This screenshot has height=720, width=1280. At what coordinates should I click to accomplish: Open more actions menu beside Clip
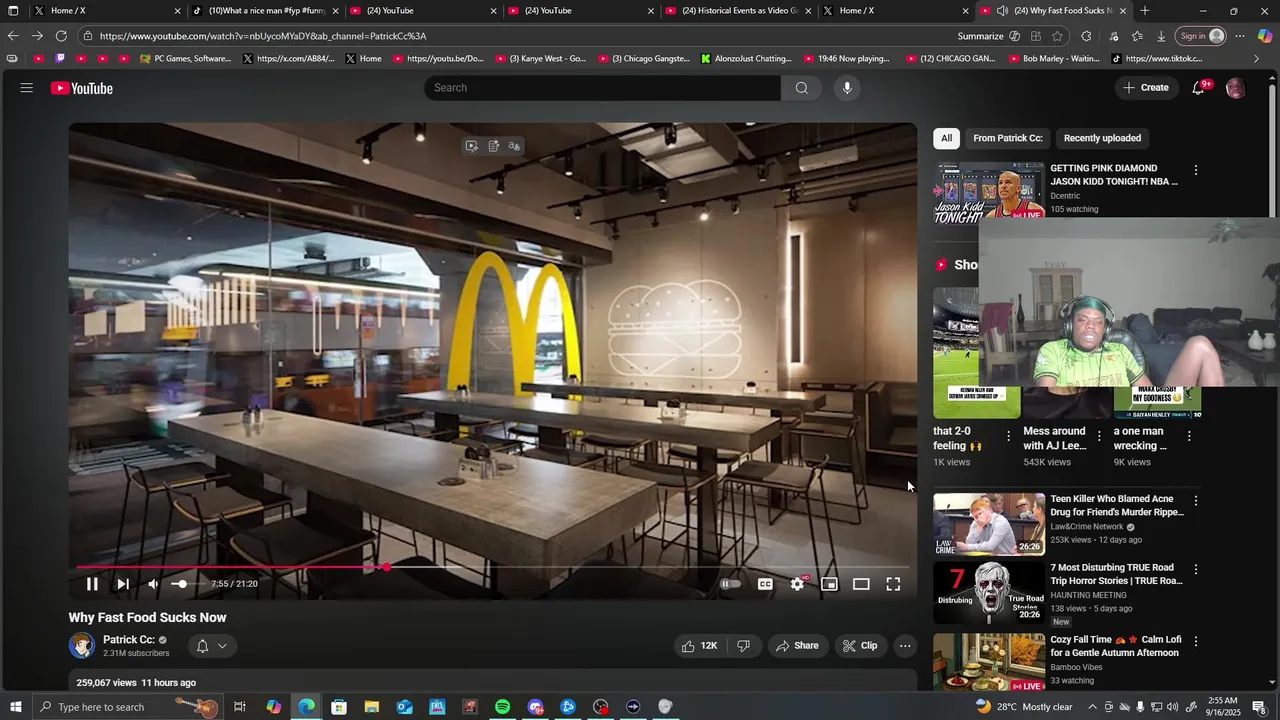point(905,646)
